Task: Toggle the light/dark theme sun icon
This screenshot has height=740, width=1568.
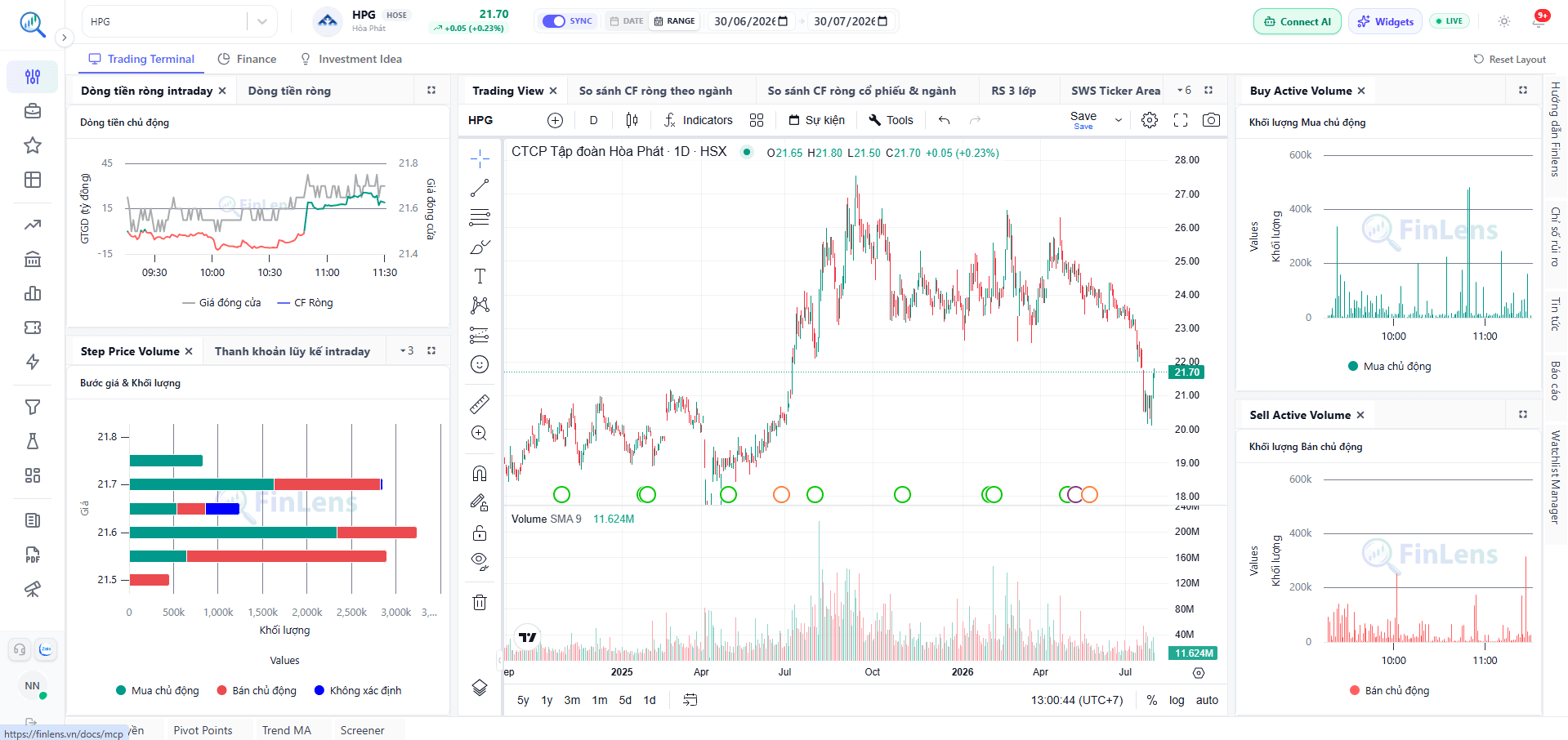Action: (1504, 21)
